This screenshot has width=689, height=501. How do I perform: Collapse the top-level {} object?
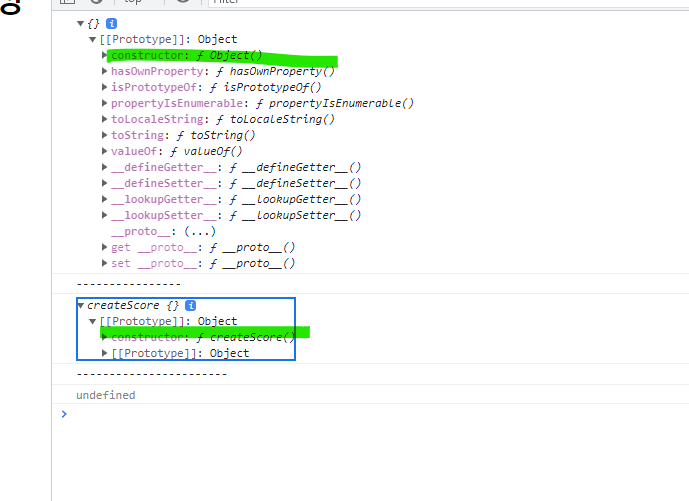point(80,23)
